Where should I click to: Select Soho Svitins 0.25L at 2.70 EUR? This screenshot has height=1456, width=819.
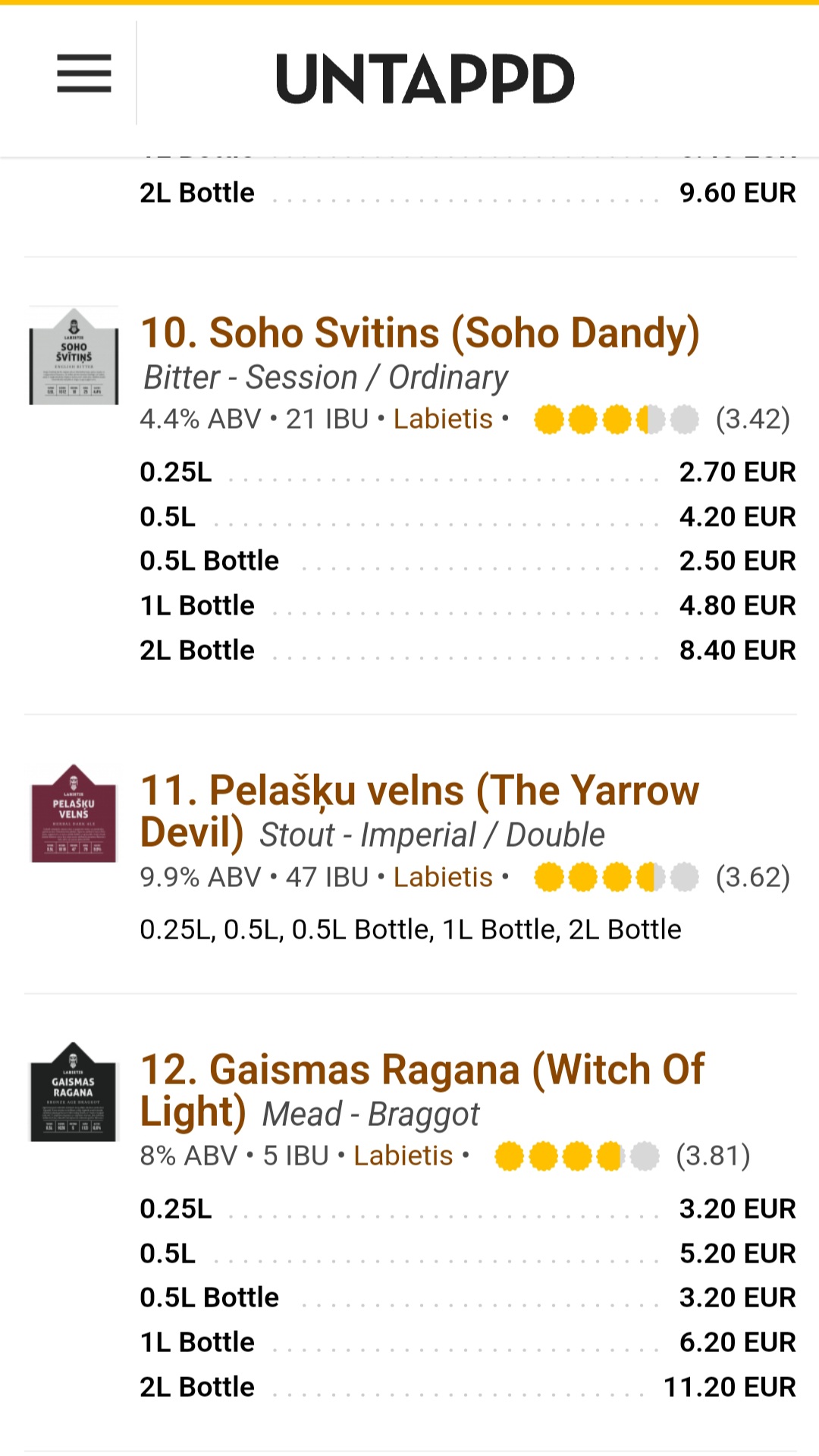(467, 472)
